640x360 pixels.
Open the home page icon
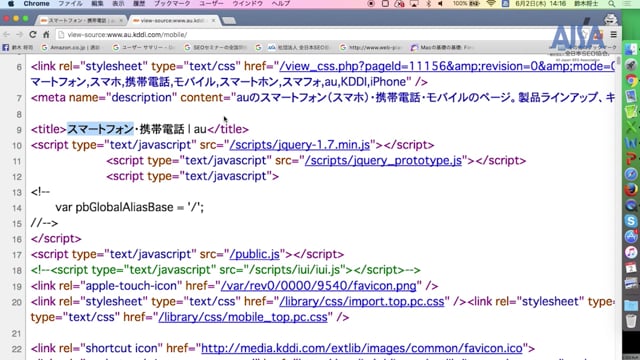[x=46, y=35]
